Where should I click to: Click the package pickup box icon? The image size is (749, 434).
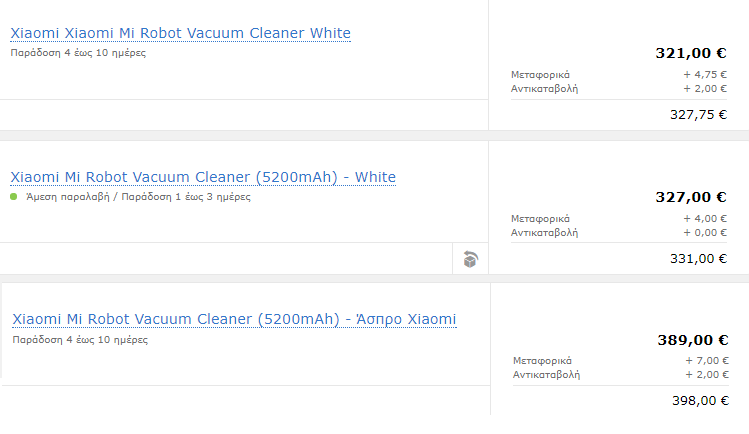(x=470, y=259)
